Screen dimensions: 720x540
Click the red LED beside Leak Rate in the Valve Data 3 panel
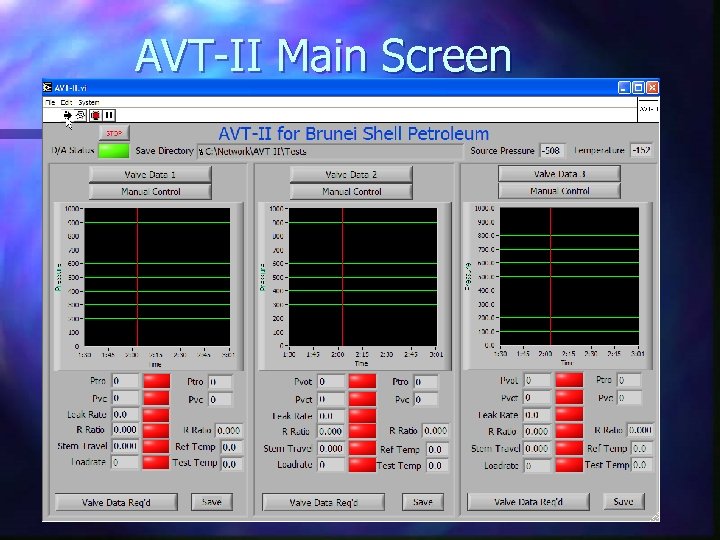(x=569, y=414)
